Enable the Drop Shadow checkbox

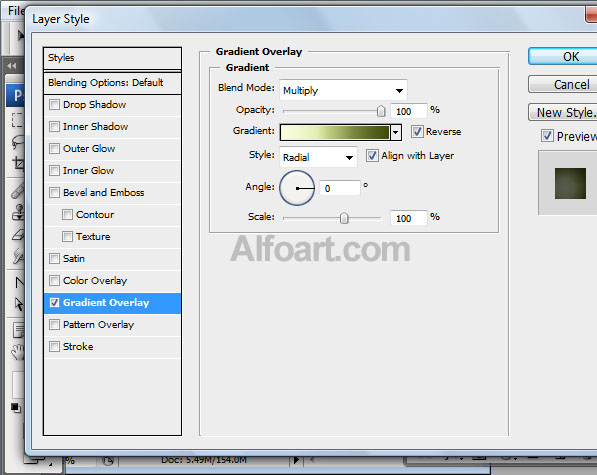click(x=54, y=104)
